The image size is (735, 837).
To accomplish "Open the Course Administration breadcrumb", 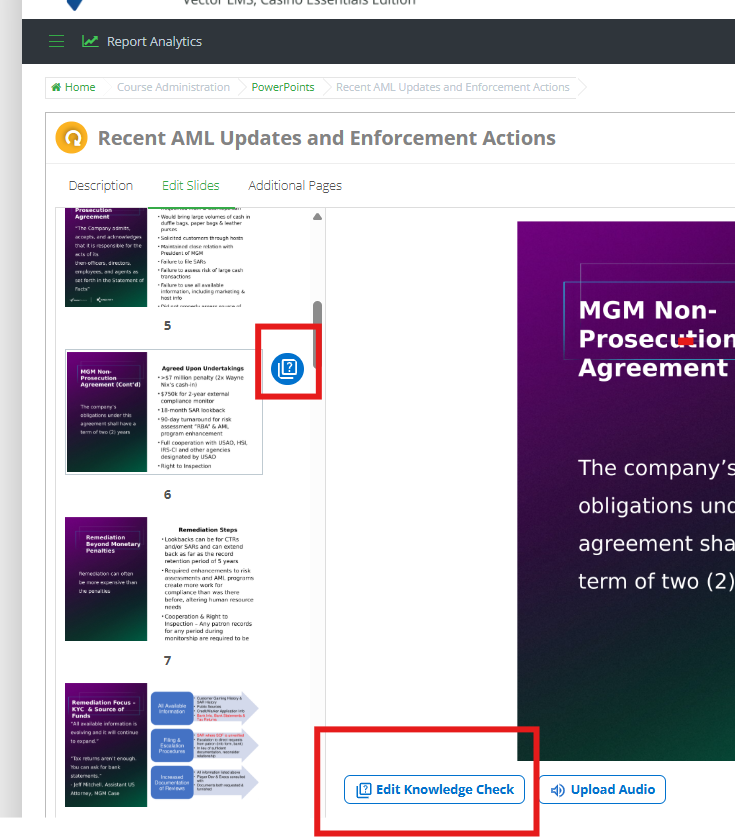I will coord(173,87).
